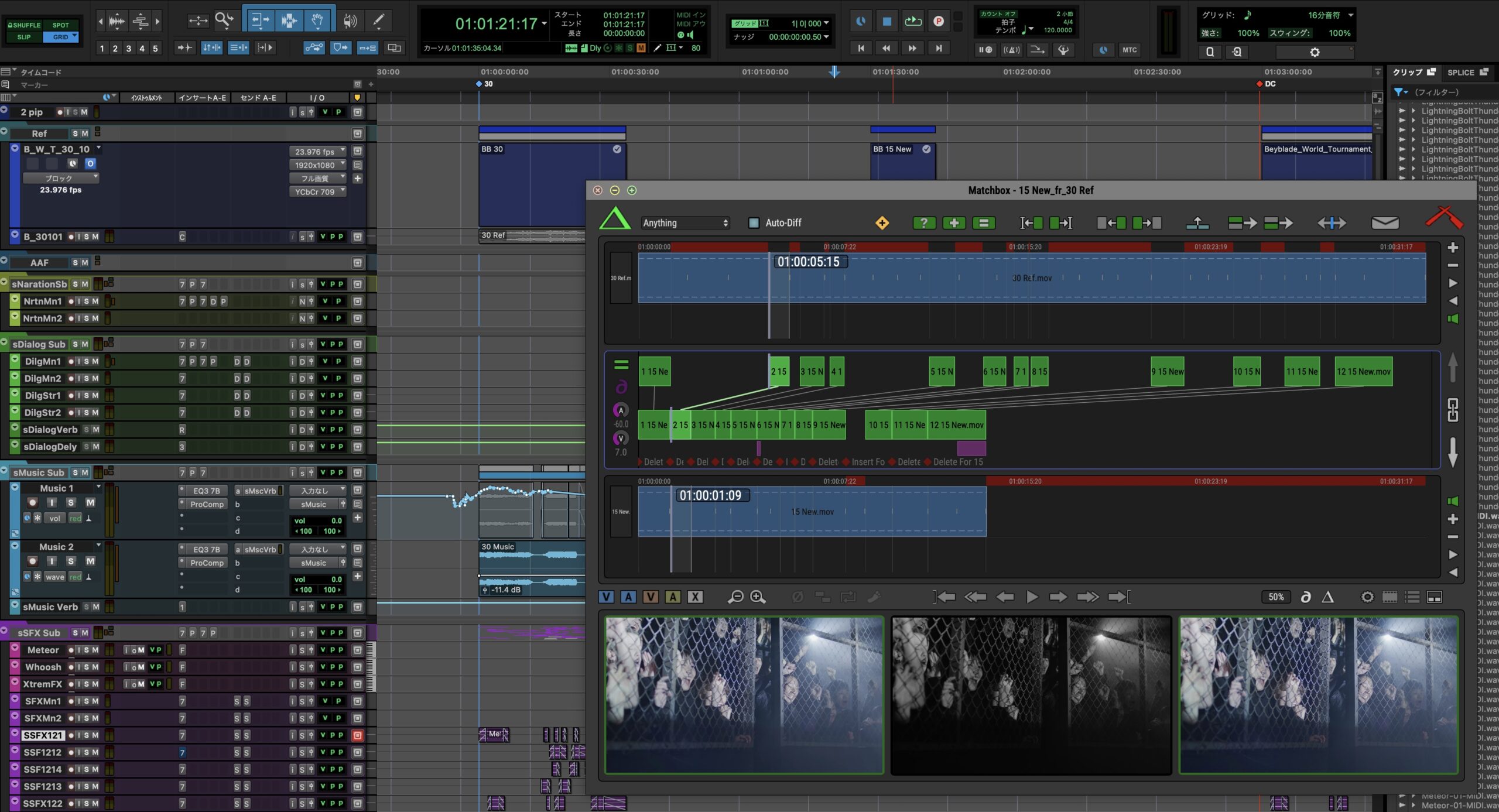1499x812 pixels.
Task: Solo the Music 1 track
Action: click(71, 502)
